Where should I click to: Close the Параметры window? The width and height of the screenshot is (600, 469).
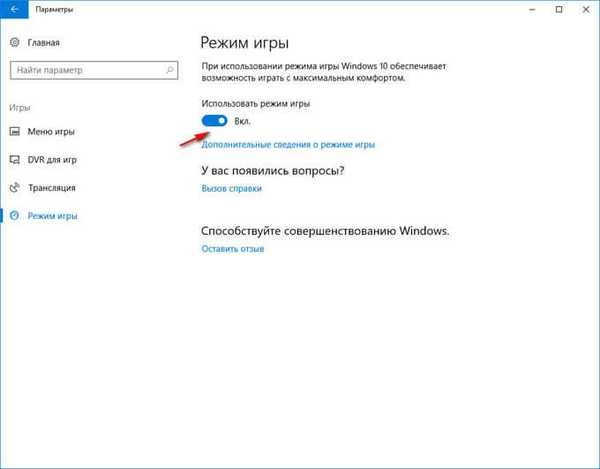pos(586,9)
